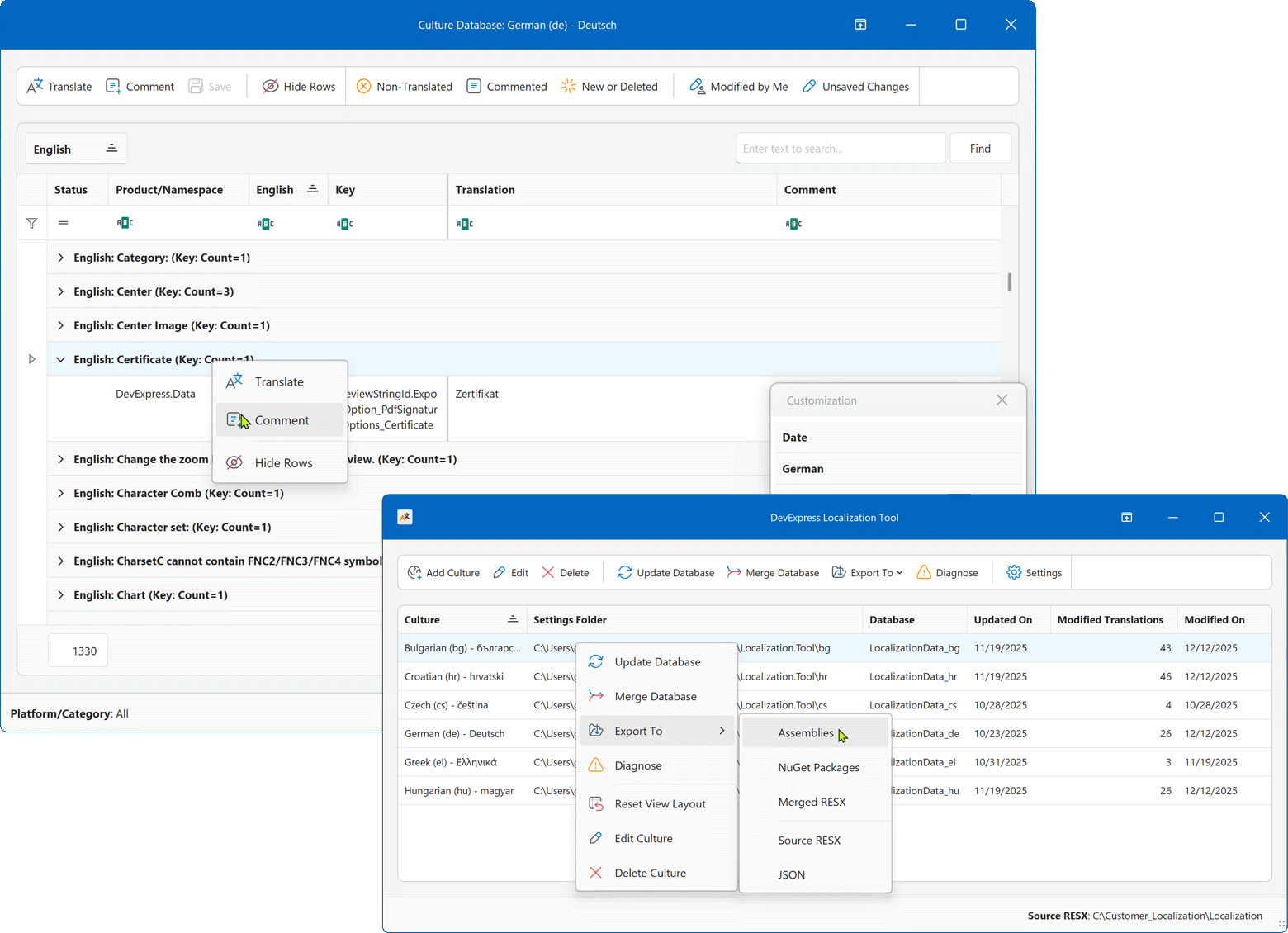Choose Assemblies in the Export To submenu
This screenshot has width=1288, height=933.
pyautogui.click(x=805, y=732)
